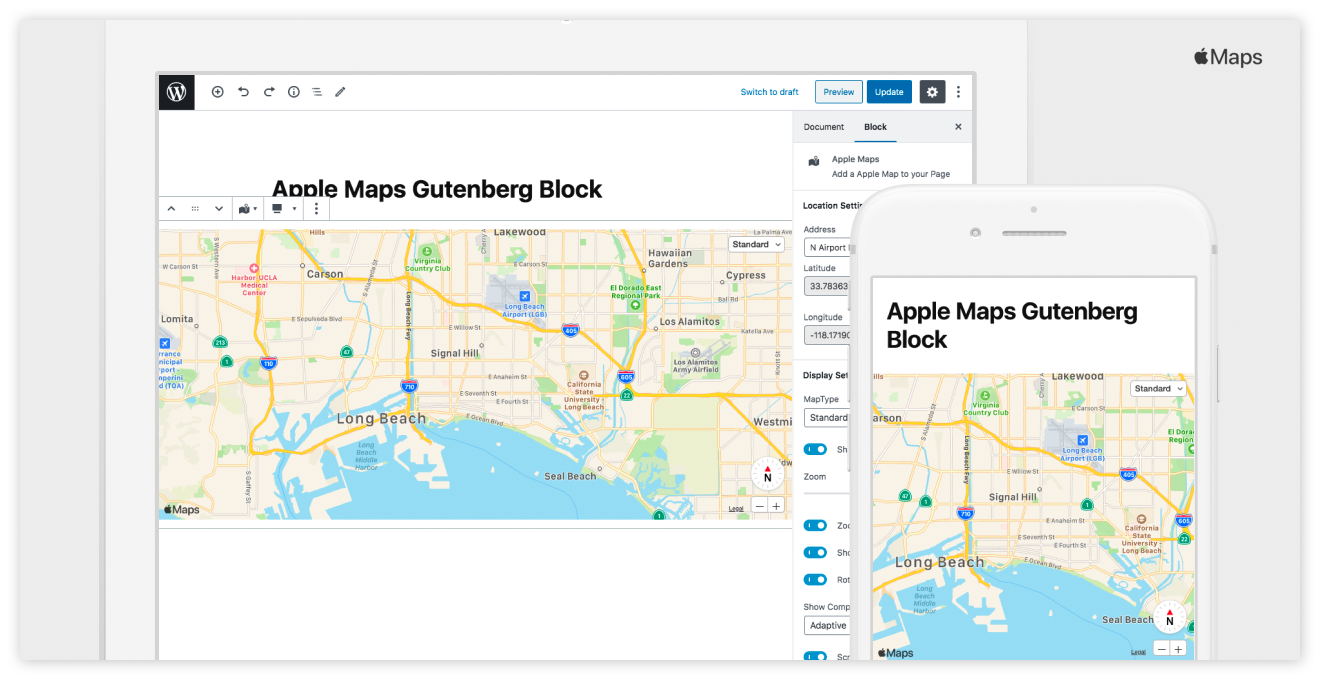Undo the last edit
1324x679 pixels.
pyautogui.click(x=243, y=92)
